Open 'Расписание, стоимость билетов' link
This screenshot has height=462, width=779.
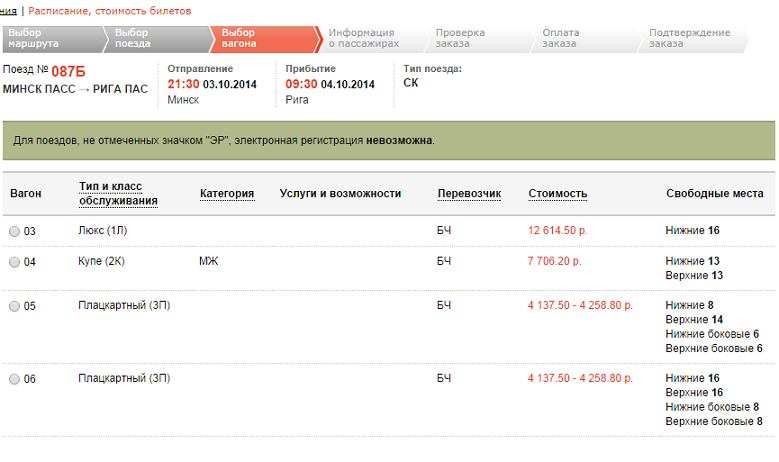(x=110, y=10)
